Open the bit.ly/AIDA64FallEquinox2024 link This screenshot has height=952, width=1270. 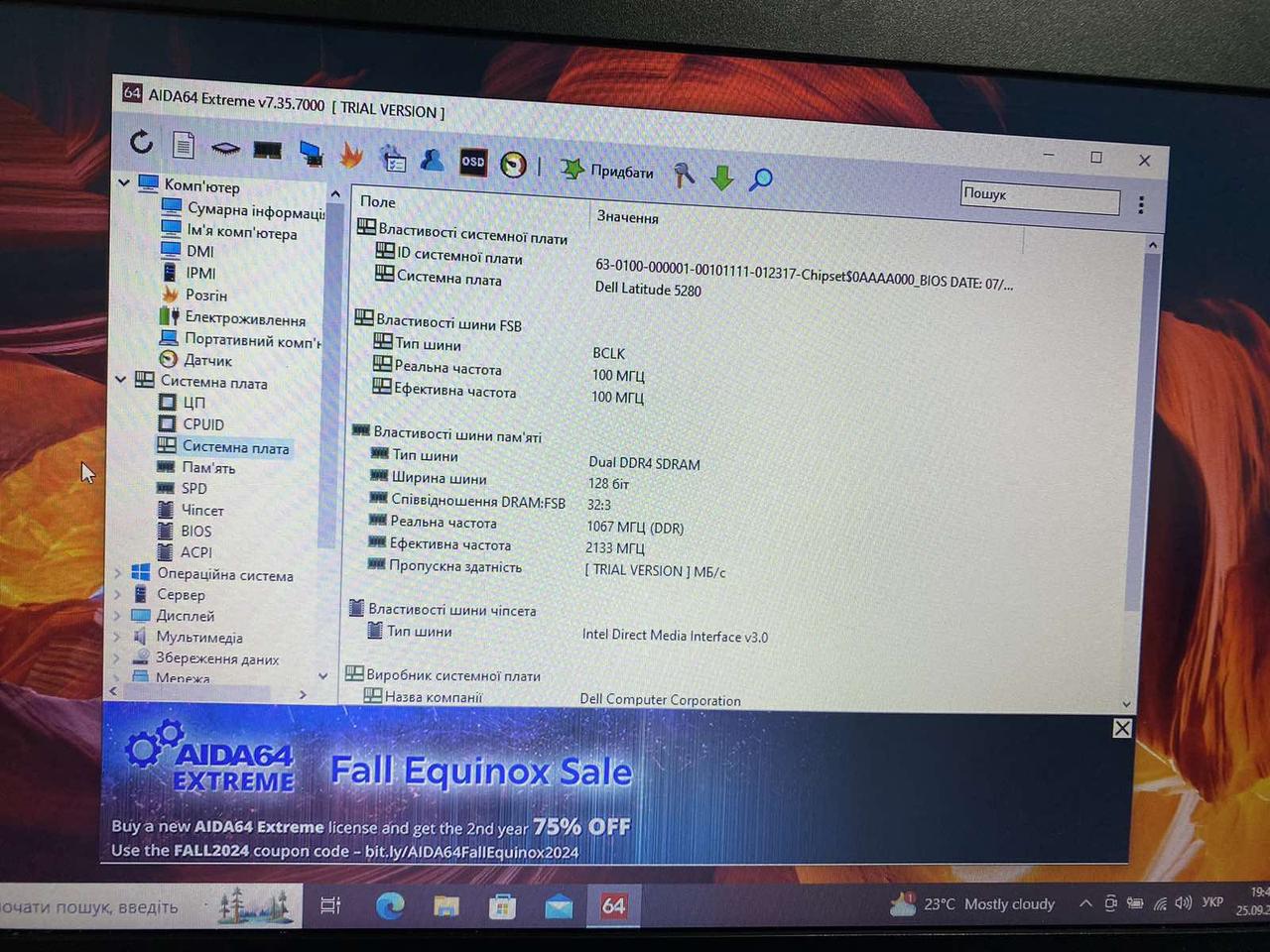(x=471, y=852)
